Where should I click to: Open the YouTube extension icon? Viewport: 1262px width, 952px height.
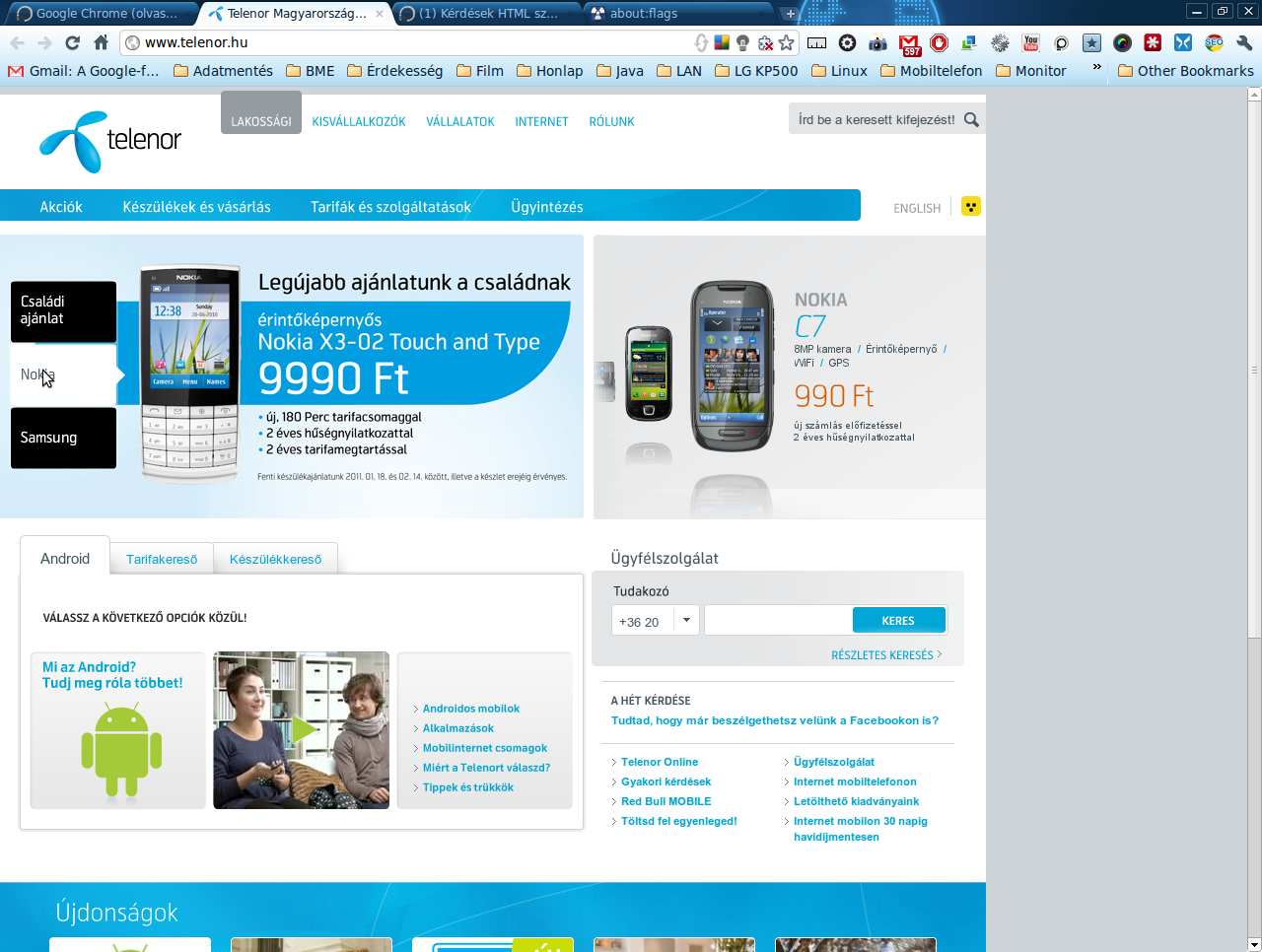[x=1030, y=42]
